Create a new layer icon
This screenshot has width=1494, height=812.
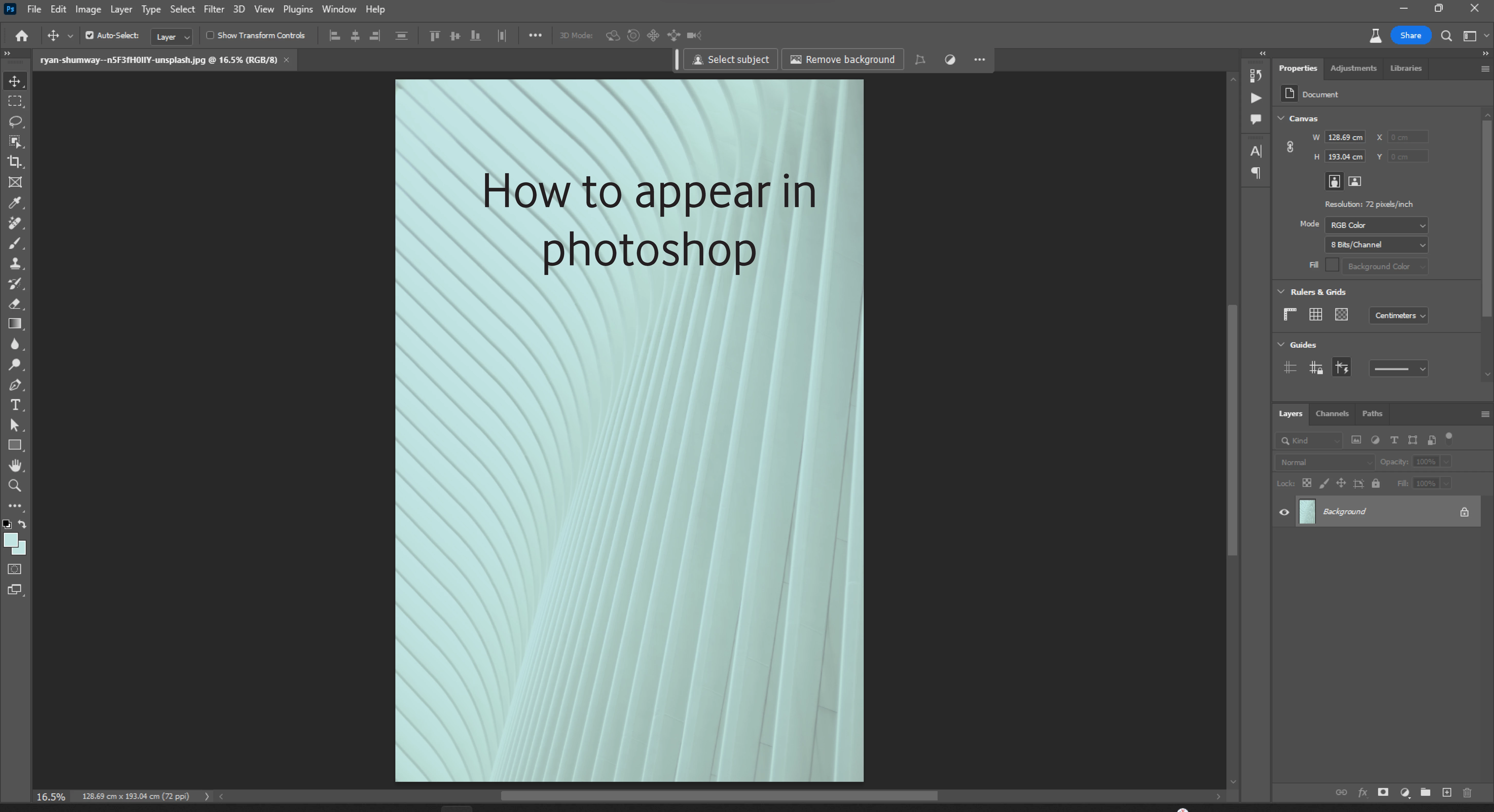click(x=1446, y=792)
